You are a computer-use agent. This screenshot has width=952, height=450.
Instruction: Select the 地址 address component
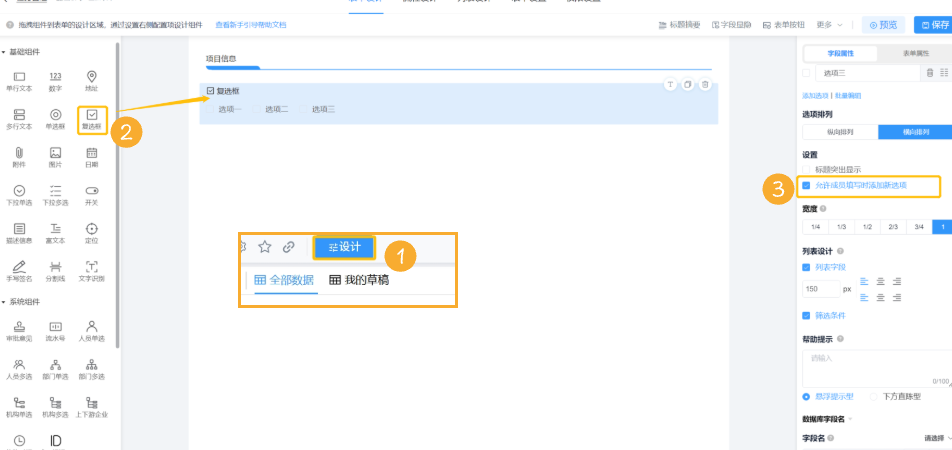tap(92, 81)
